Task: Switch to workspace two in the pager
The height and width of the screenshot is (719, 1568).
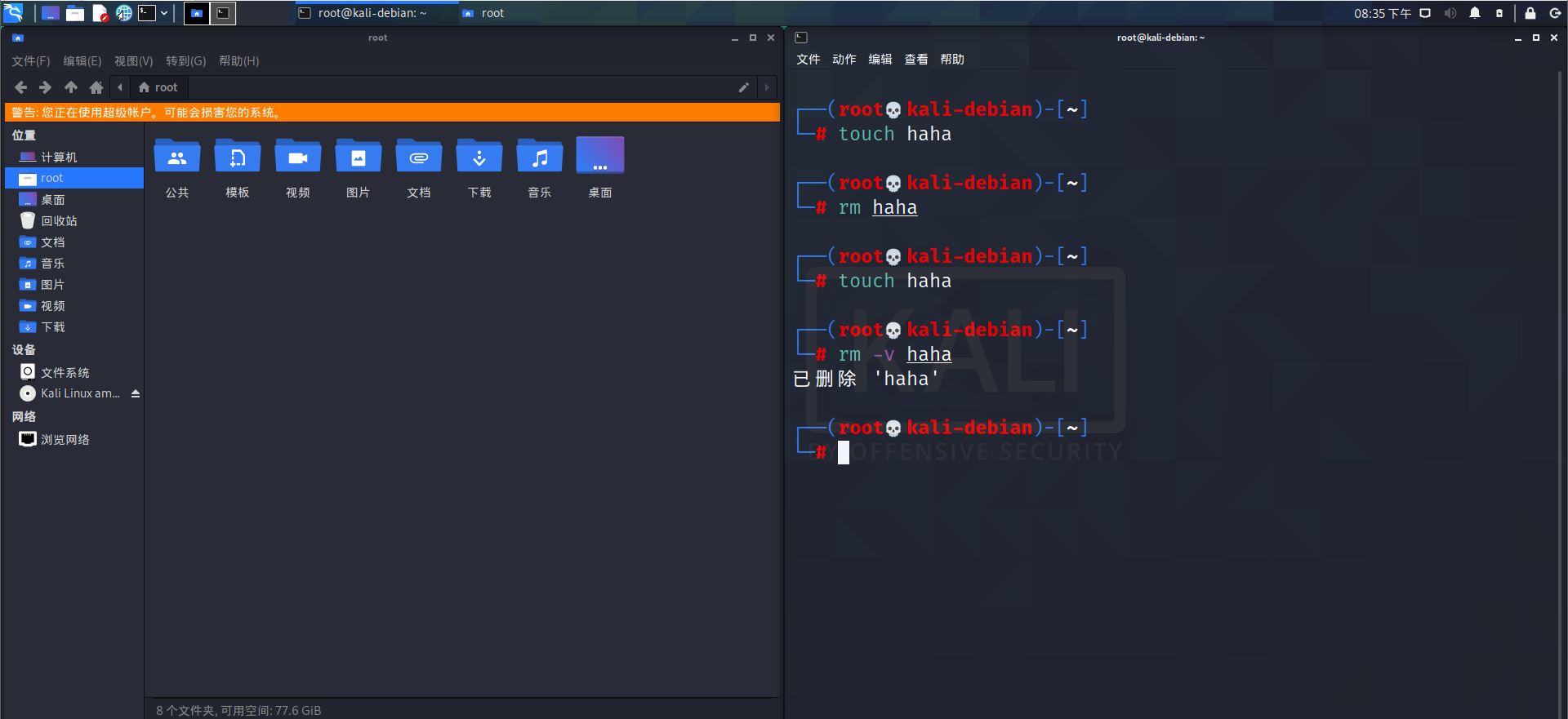Action: click(223, 13)
